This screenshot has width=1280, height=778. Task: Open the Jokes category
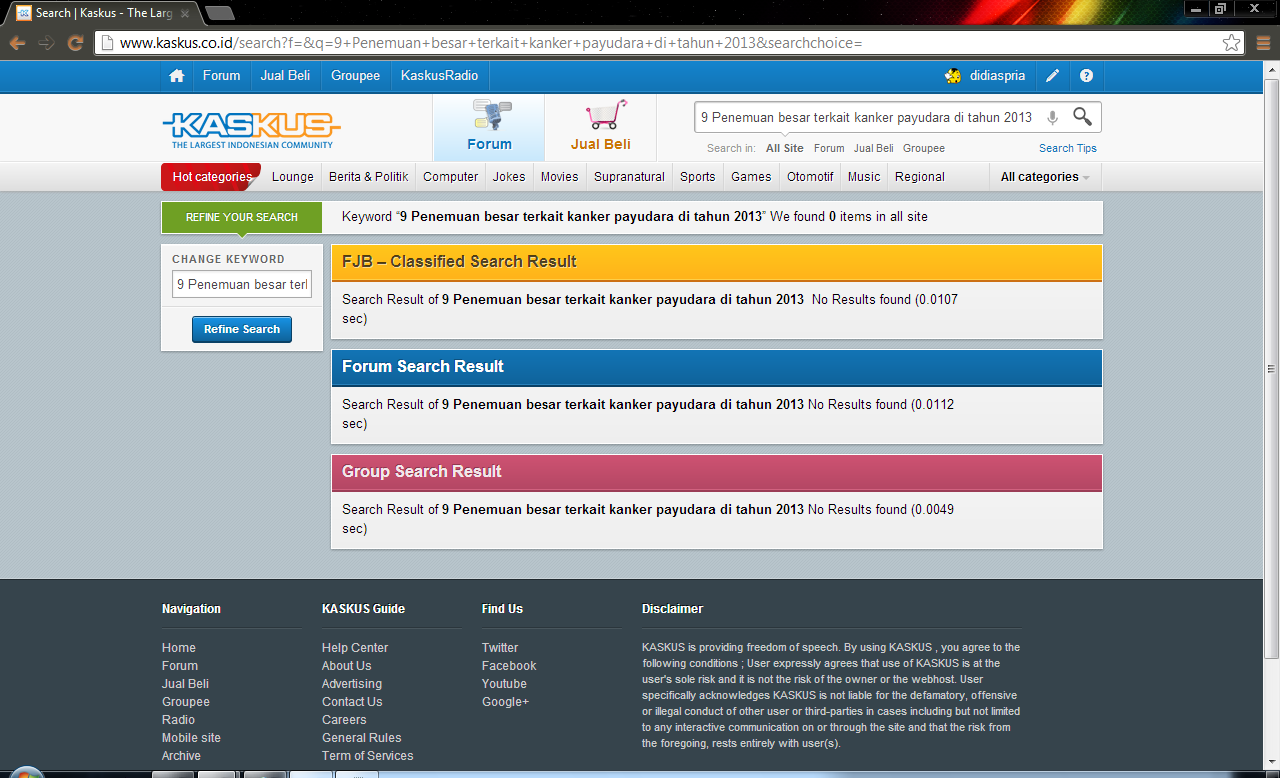point(509,177)
